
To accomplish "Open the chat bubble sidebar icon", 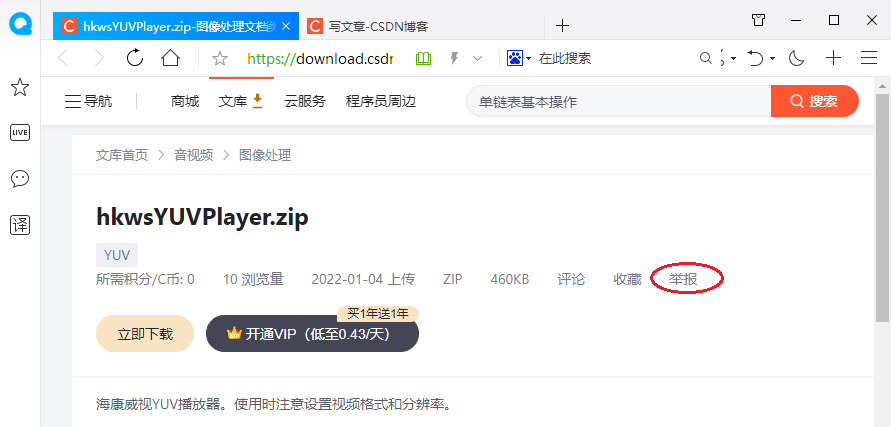I will tap(20, 179).
